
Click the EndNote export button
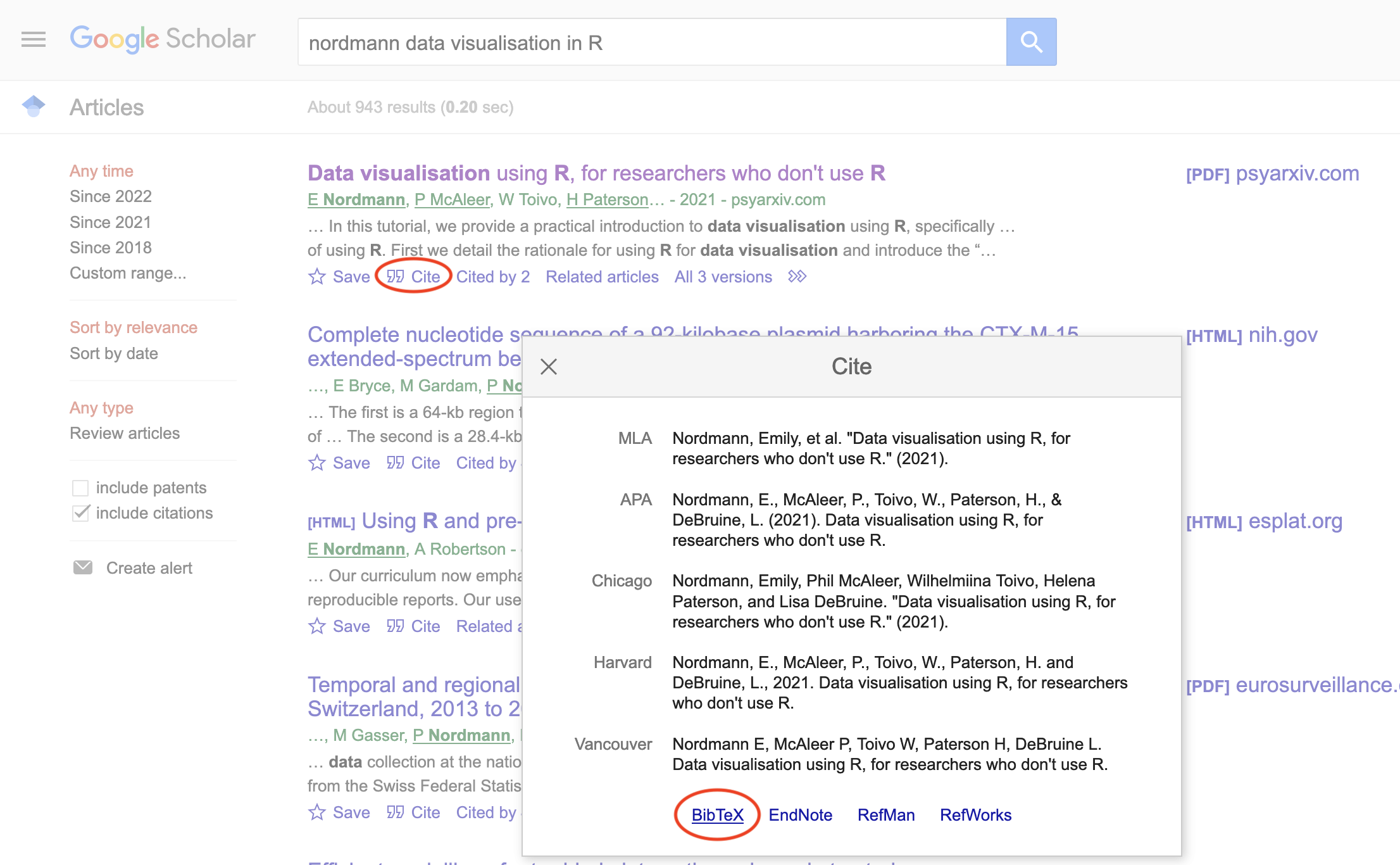[801, 814]
